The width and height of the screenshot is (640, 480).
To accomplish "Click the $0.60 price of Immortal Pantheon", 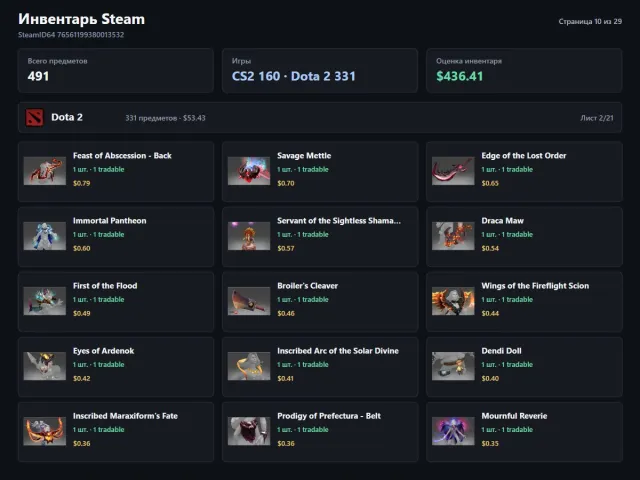I will click(82, 248).
